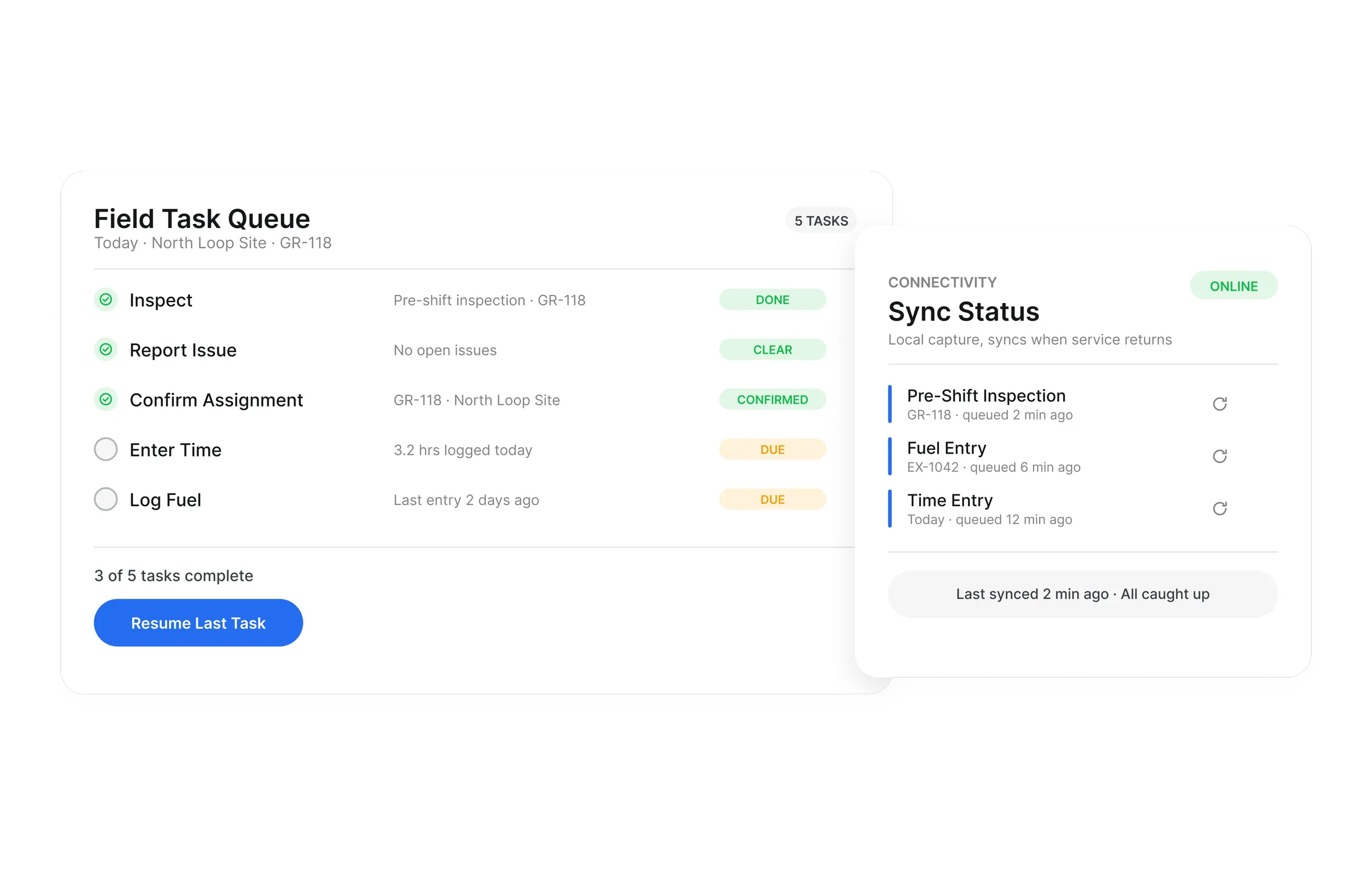Select the Confirm Assignment task title

click(x=216, y=400)
